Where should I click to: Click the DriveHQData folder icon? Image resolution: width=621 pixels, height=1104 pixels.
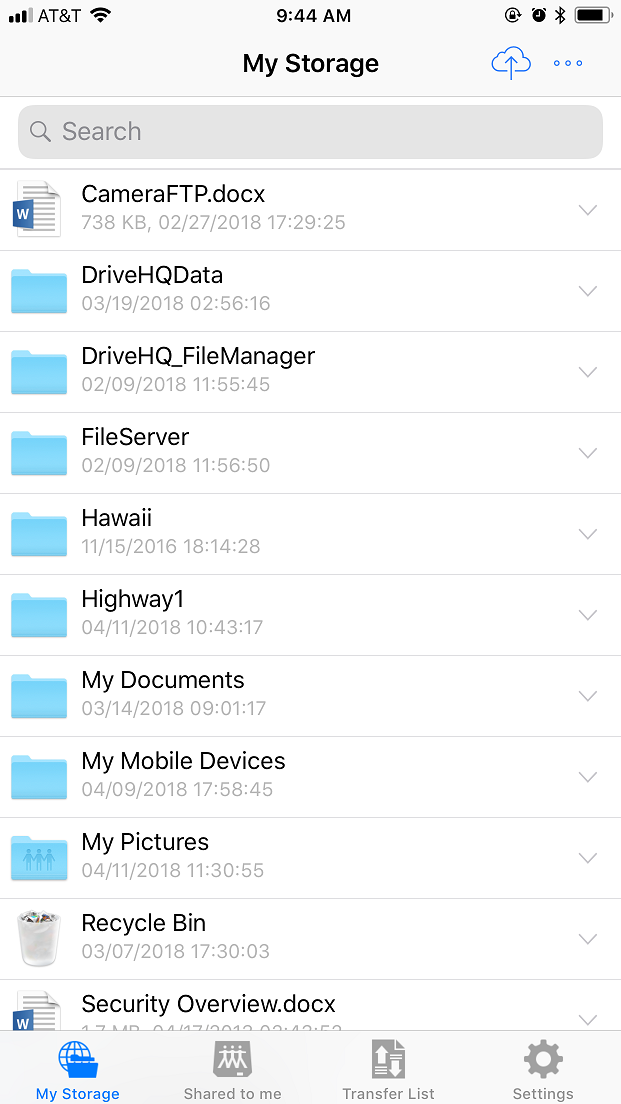[x=39, y=291]
